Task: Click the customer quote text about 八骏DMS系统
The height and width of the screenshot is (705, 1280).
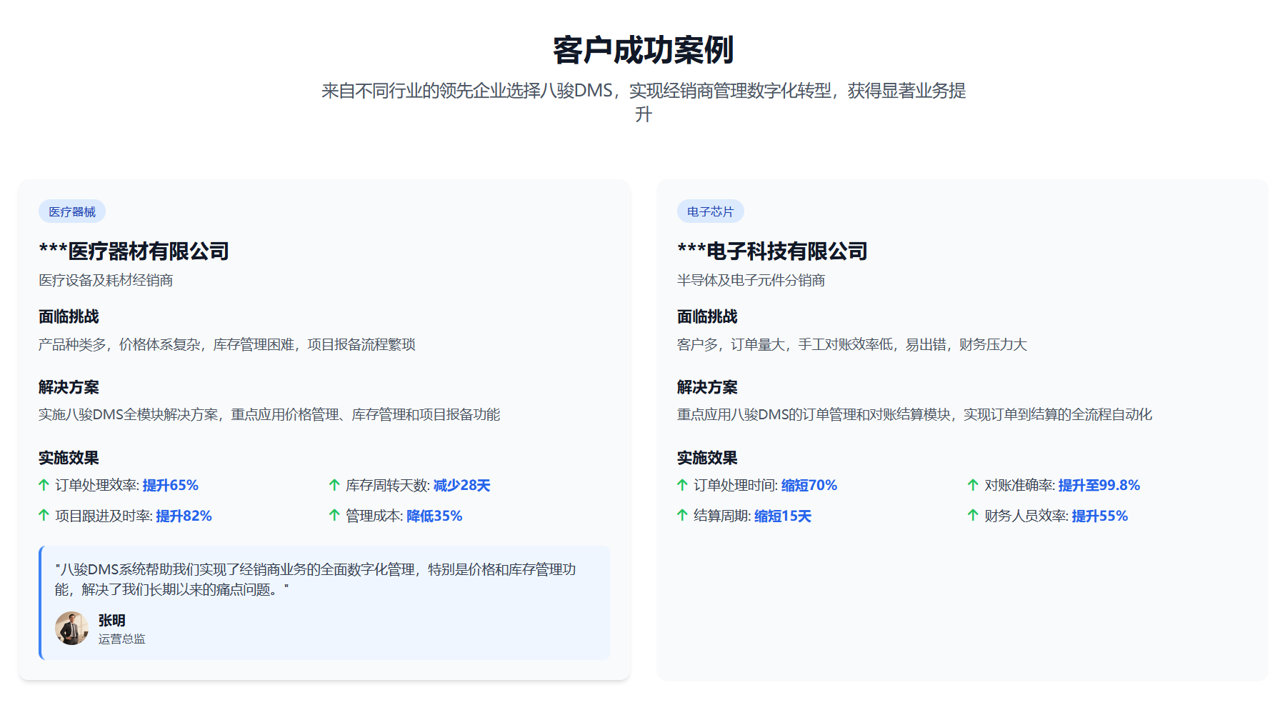Action: click(x=315, y=579)
